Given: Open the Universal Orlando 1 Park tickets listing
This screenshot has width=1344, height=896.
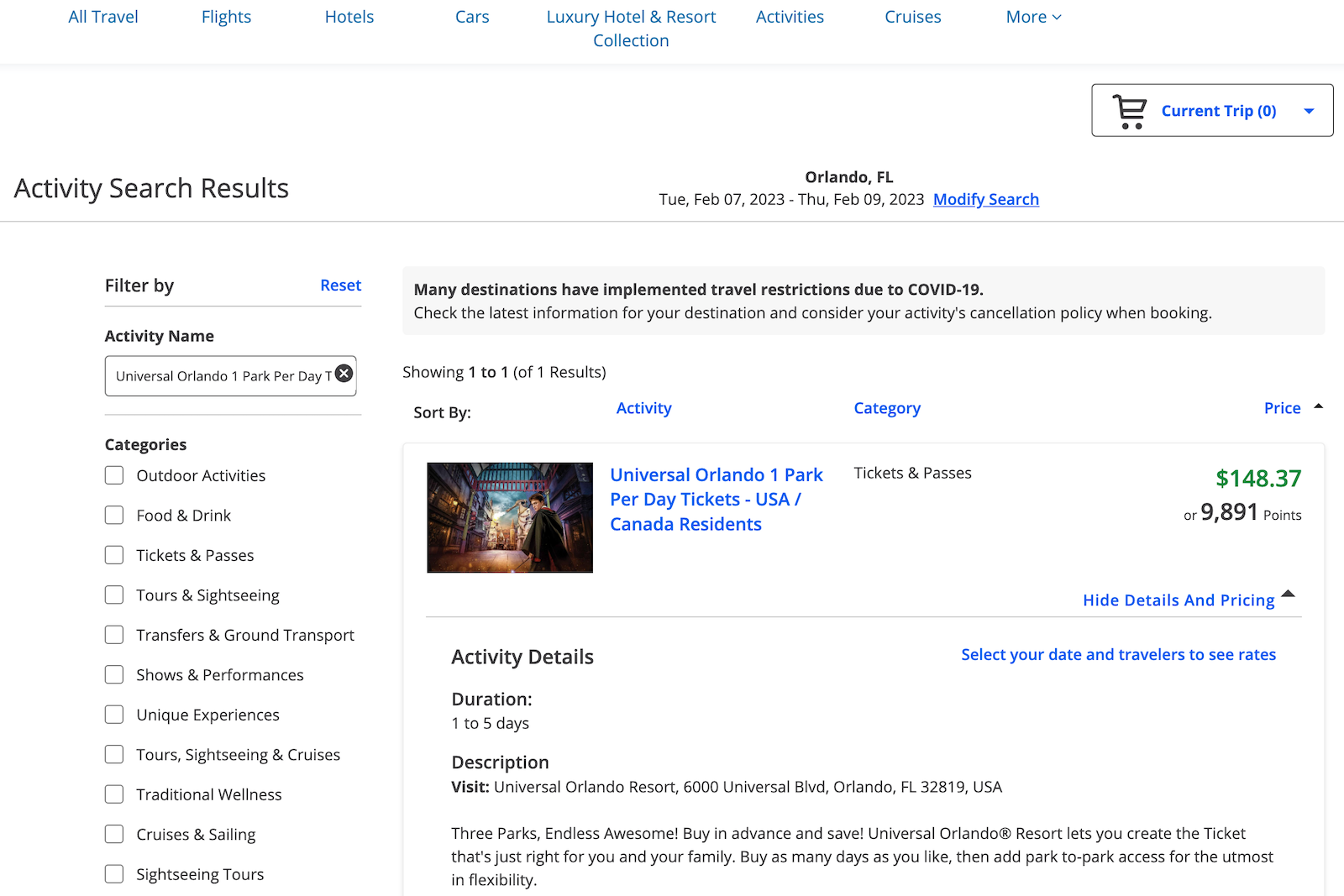Looking at the screenshot, I should pos(716,499).
